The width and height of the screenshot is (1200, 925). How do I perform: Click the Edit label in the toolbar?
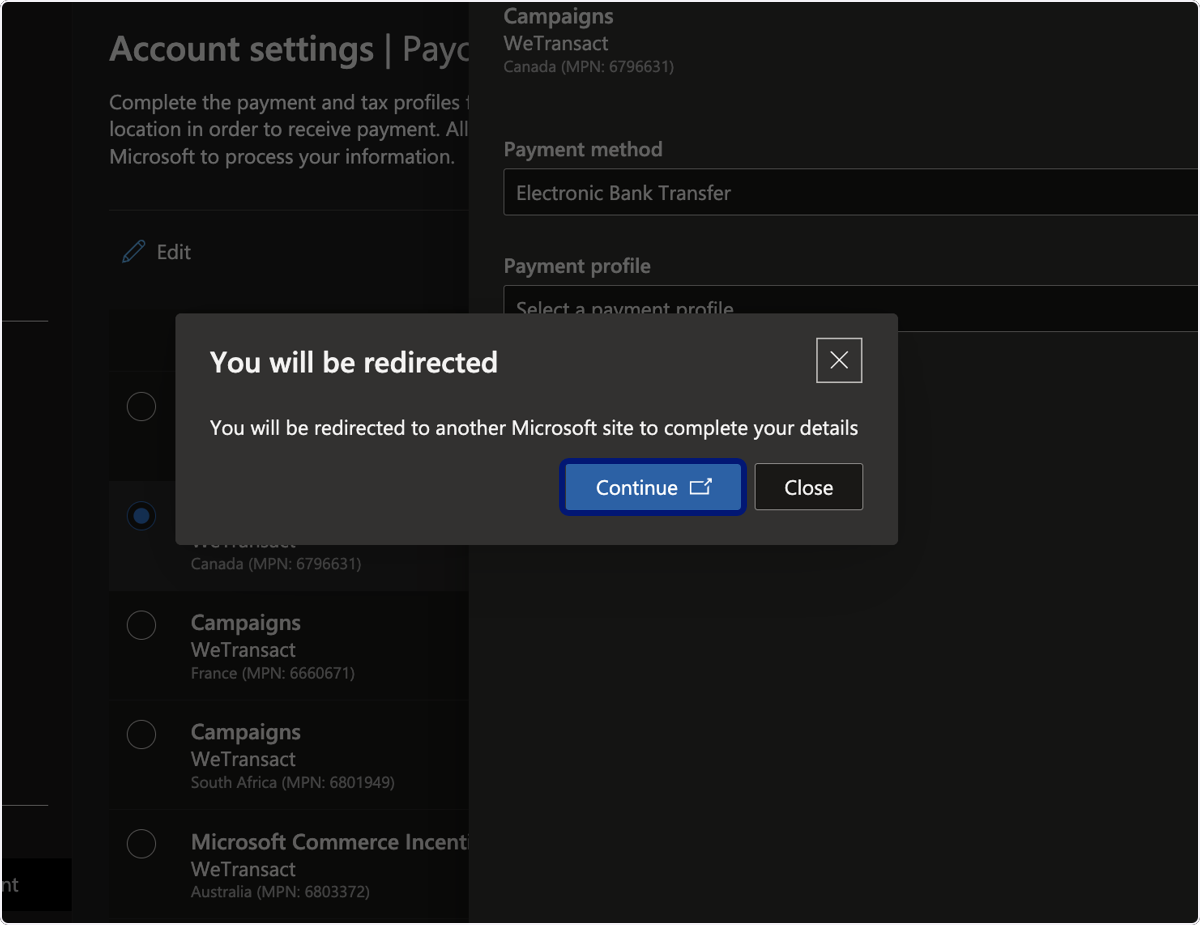[174, 252]
